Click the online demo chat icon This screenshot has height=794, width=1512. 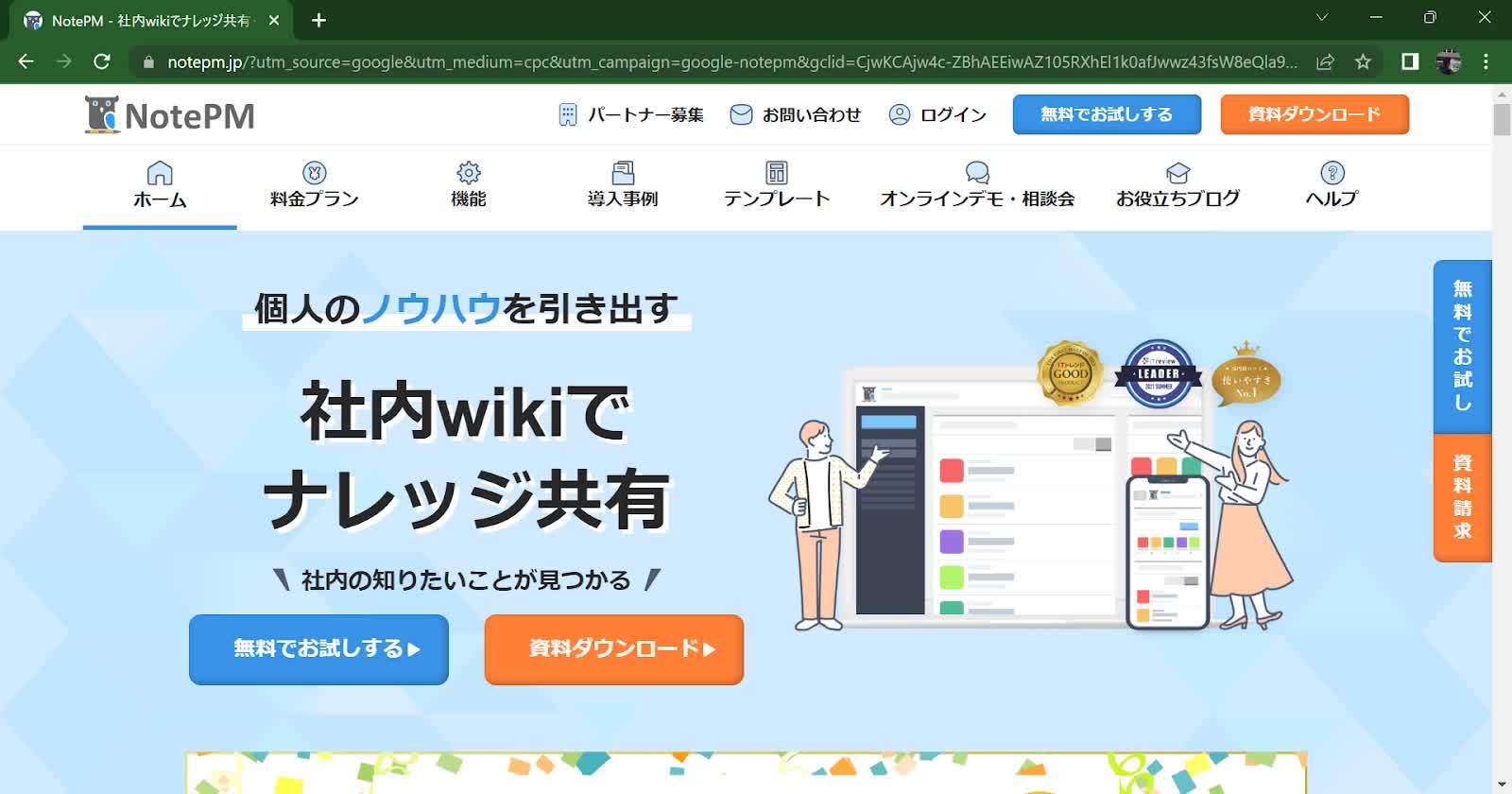[977, 172]
